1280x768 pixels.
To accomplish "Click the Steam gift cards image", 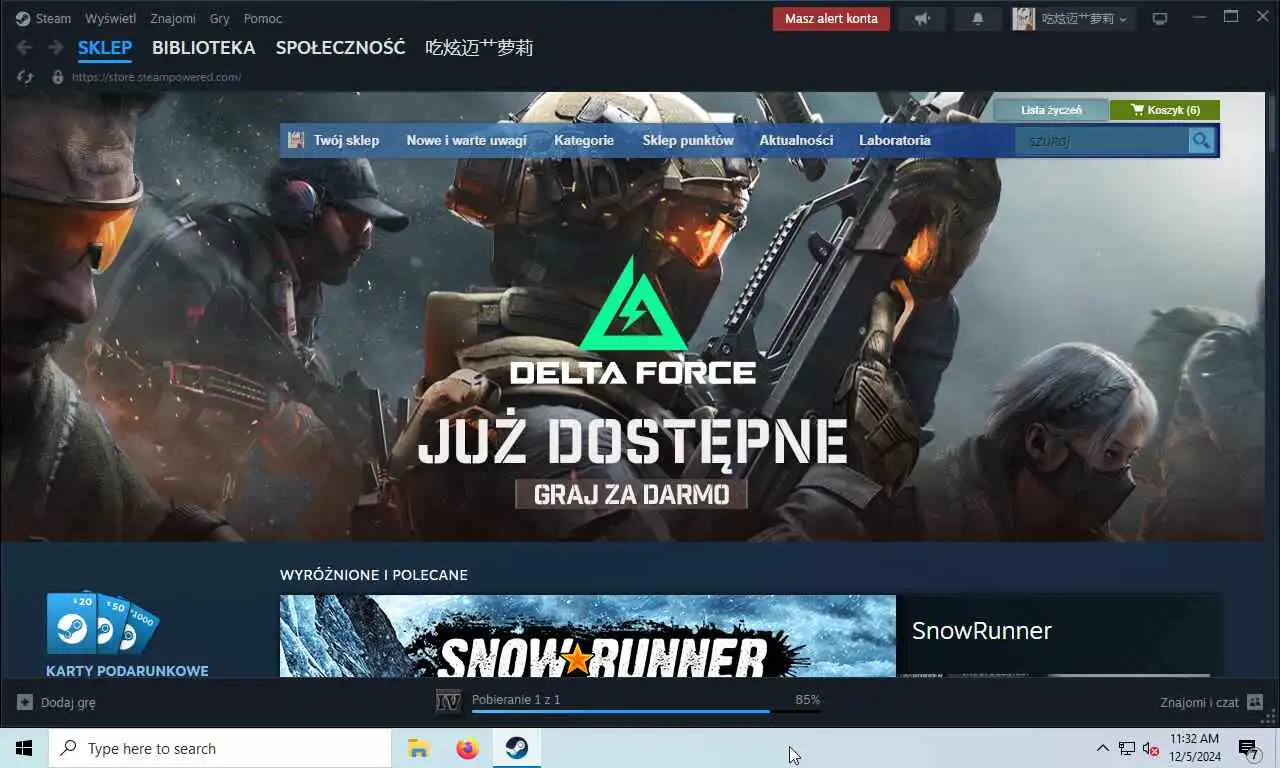I will [x=102, y=623].
